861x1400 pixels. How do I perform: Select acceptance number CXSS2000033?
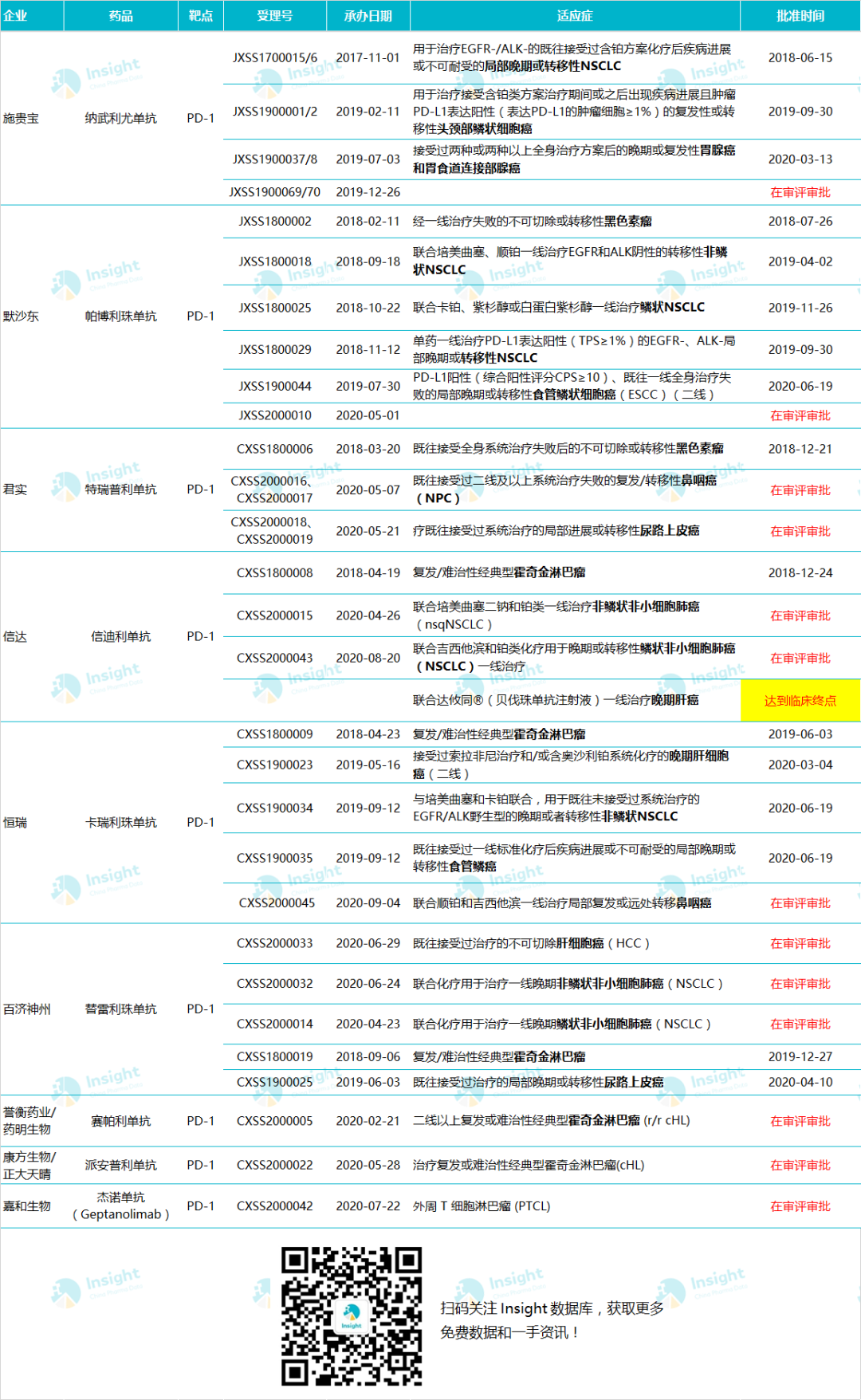coord(275,943)
